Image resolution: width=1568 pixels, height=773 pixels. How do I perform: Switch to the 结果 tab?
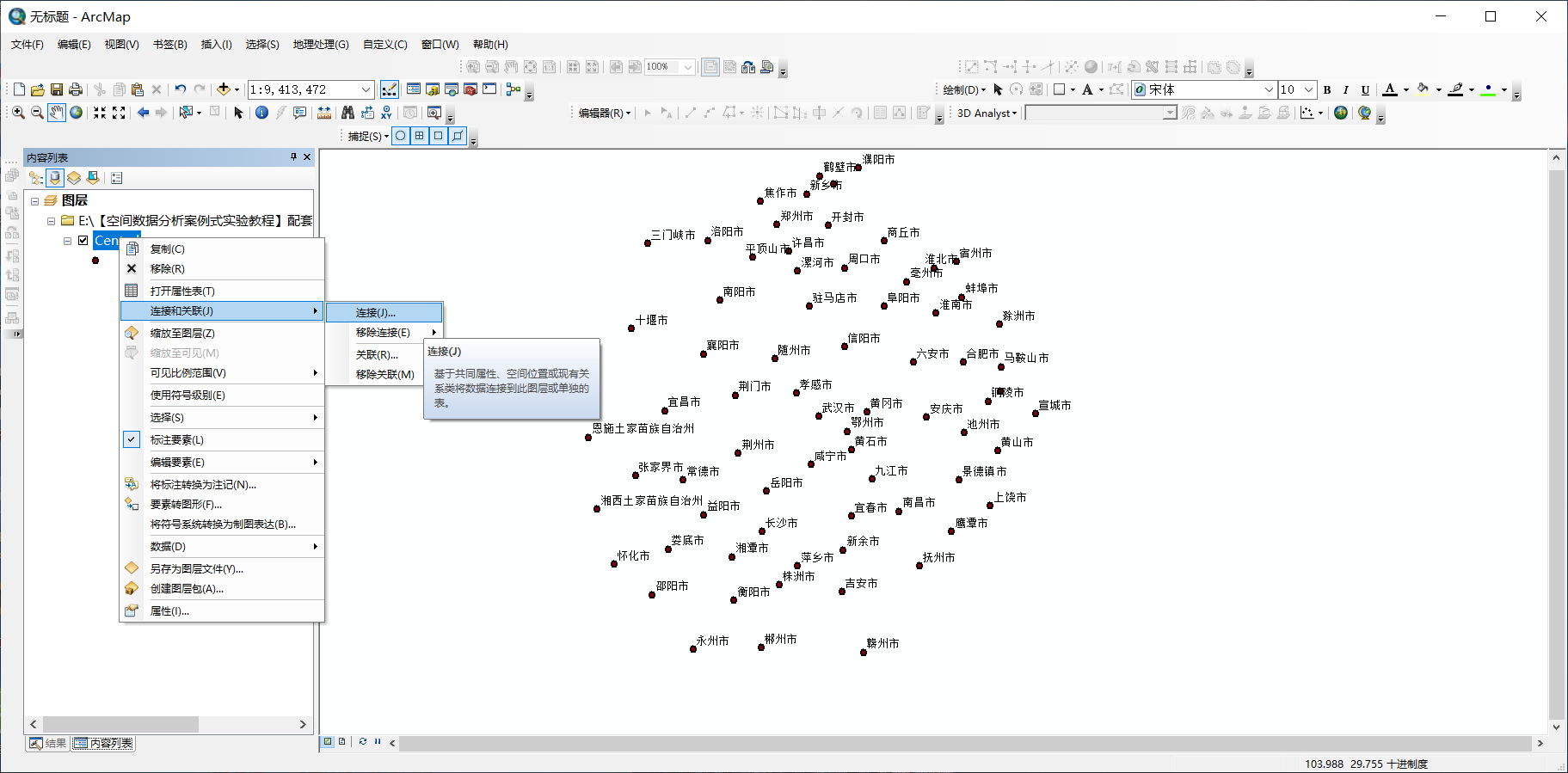pyautogui.click(x=47, y=744)
